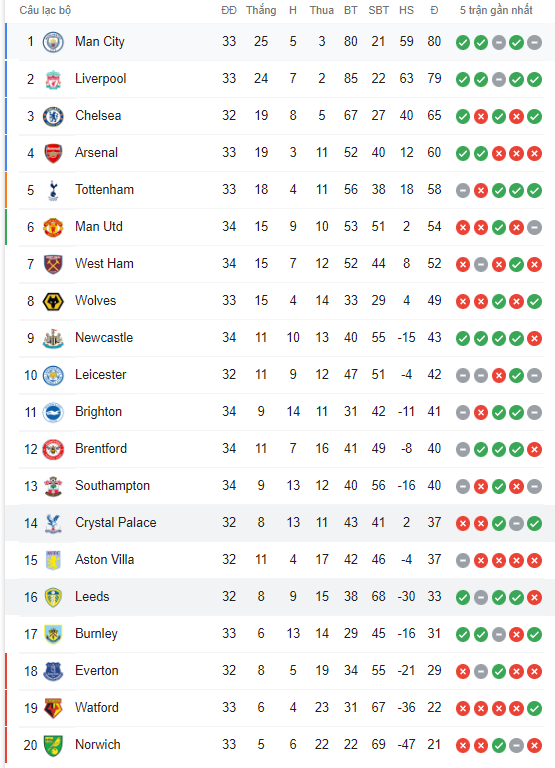This screenshot has width=555, height=768.
Task: Click the Tottenham cockerel logo
Action: point(53,190)
